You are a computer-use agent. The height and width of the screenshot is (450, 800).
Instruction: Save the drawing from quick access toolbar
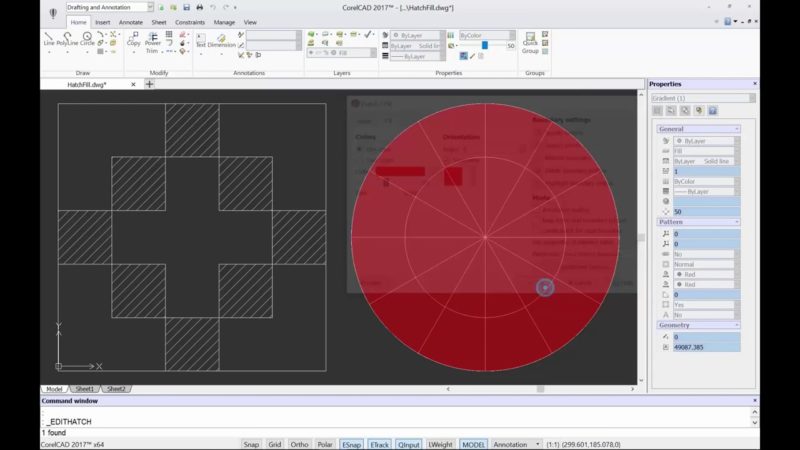tap(184, 7)
